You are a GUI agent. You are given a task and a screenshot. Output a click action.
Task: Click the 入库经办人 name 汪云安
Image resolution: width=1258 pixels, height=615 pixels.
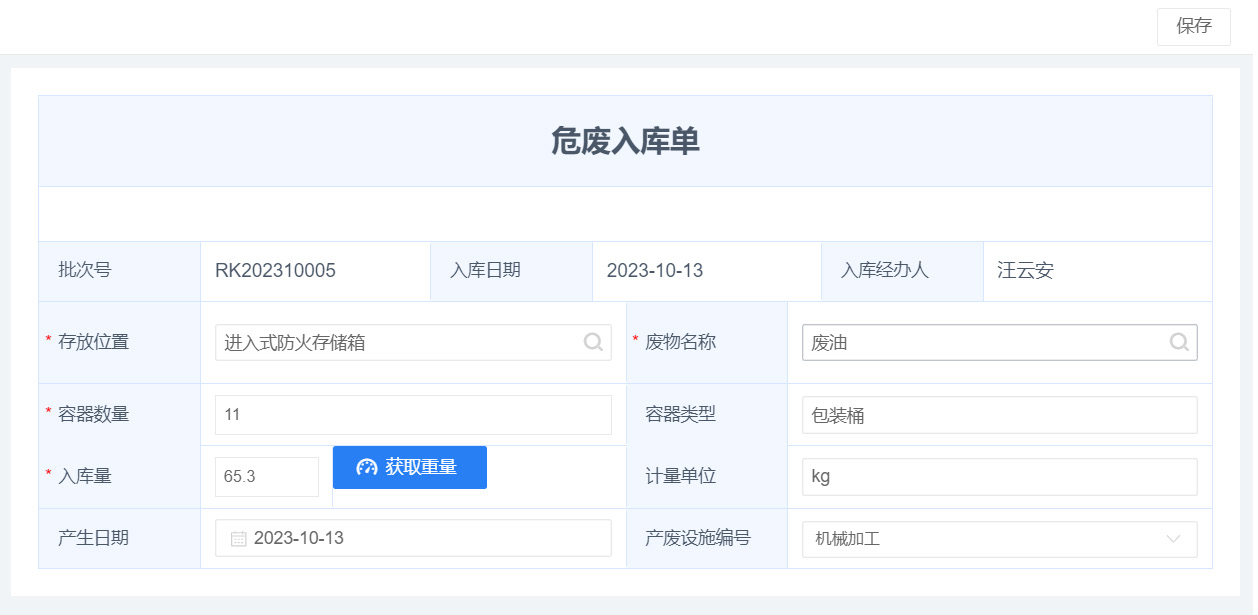coord(1025,271)
